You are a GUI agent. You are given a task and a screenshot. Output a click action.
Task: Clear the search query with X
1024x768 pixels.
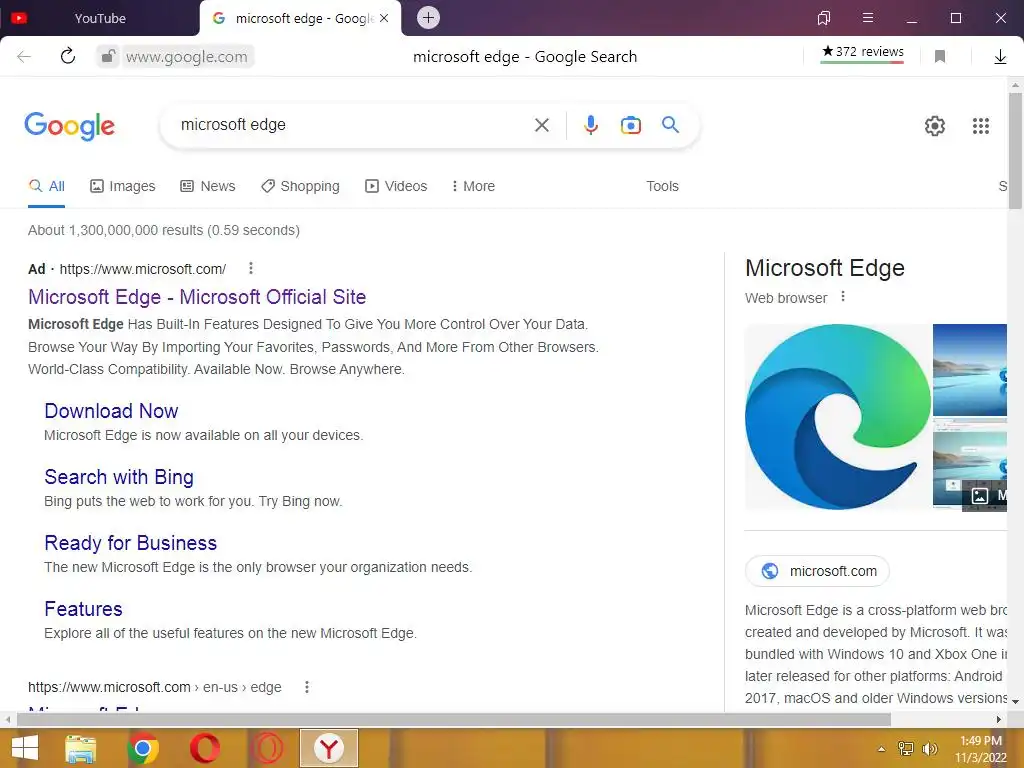[542, 125]
